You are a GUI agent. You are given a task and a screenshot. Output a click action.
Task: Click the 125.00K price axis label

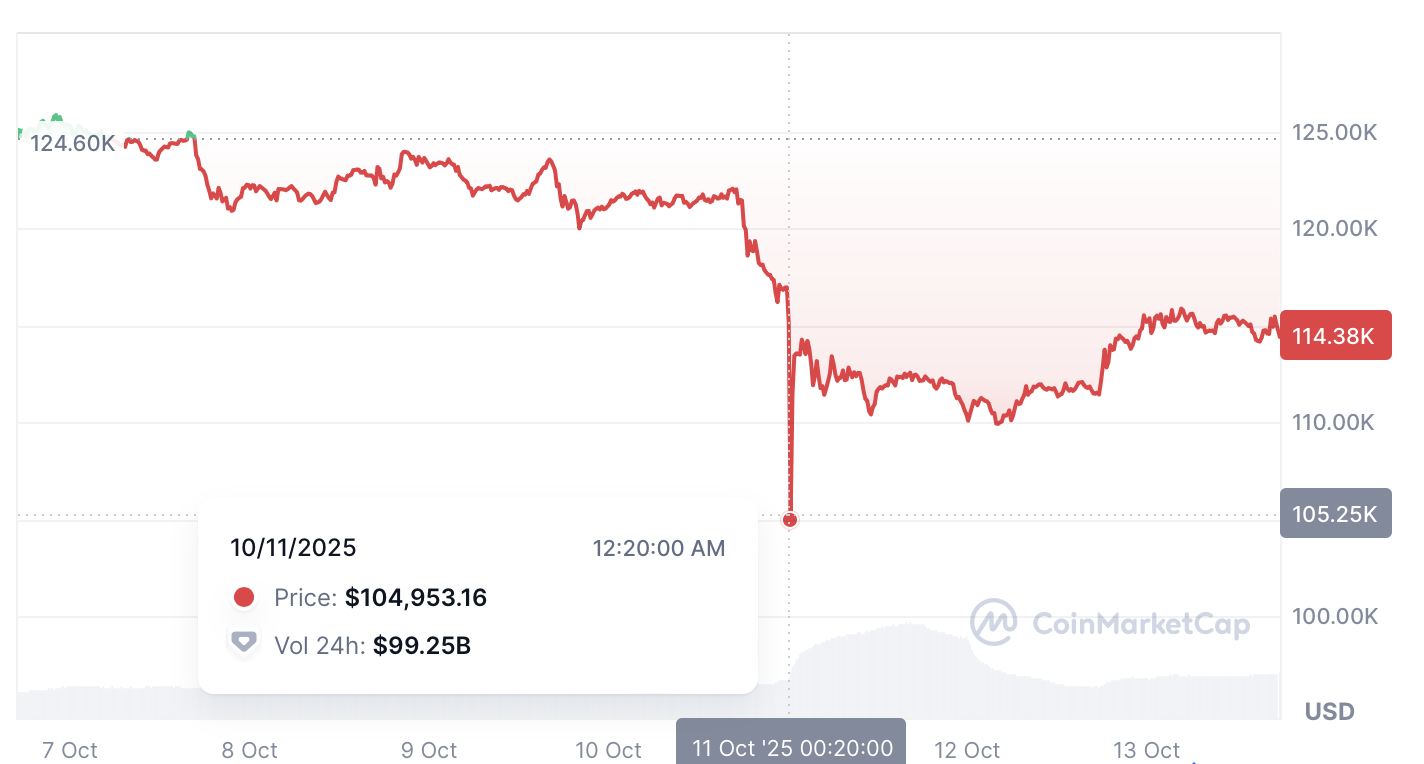click(x=1334, y=132)
